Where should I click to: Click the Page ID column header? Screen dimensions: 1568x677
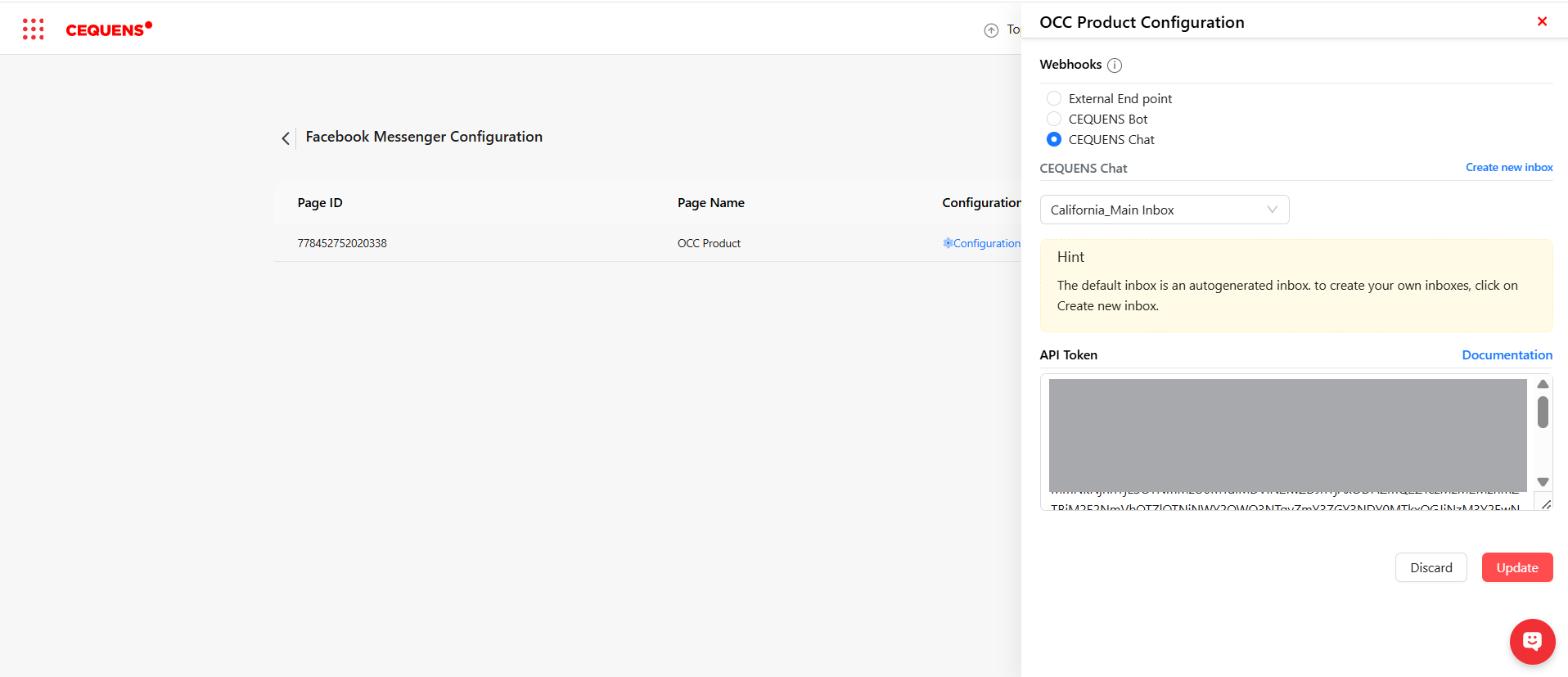[x=320, y=202]
